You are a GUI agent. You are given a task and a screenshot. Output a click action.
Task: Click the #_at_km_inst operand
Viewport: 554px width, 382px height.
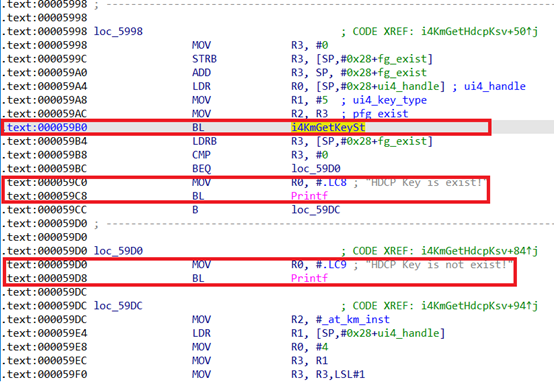click(x=353, y=319)
